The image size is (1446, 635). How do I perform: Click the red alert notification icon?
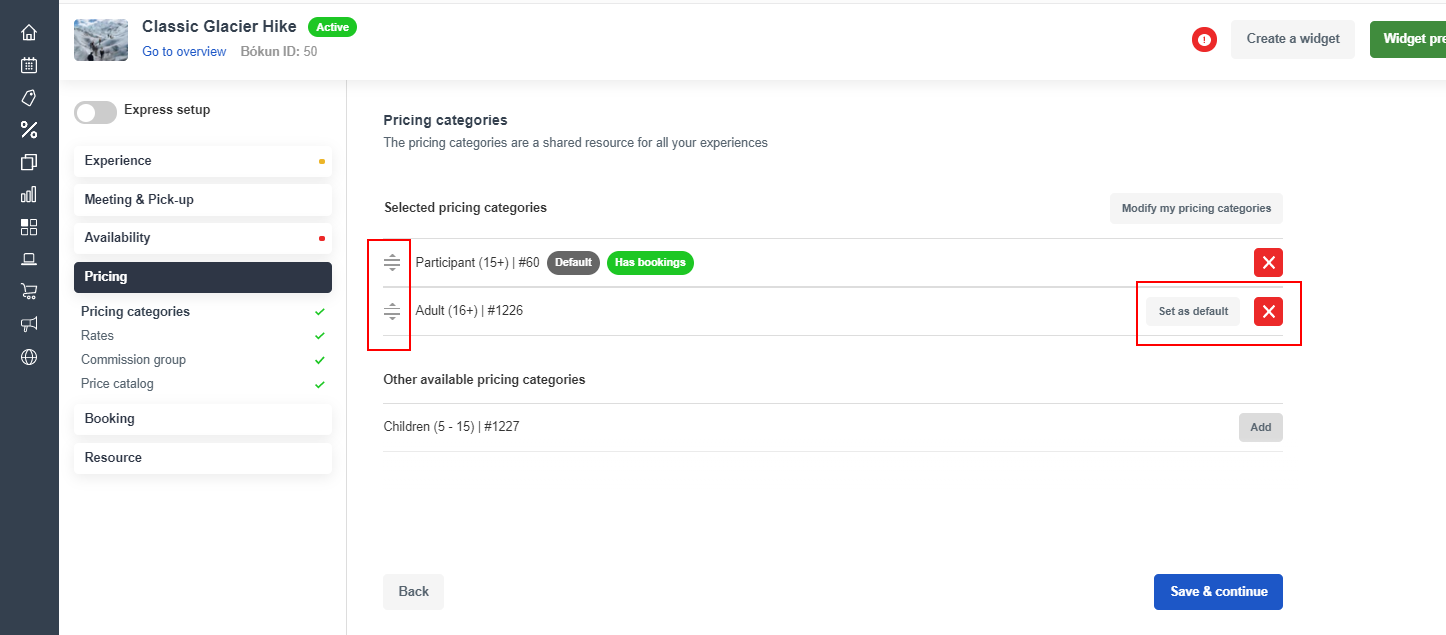coord(1204,40)
